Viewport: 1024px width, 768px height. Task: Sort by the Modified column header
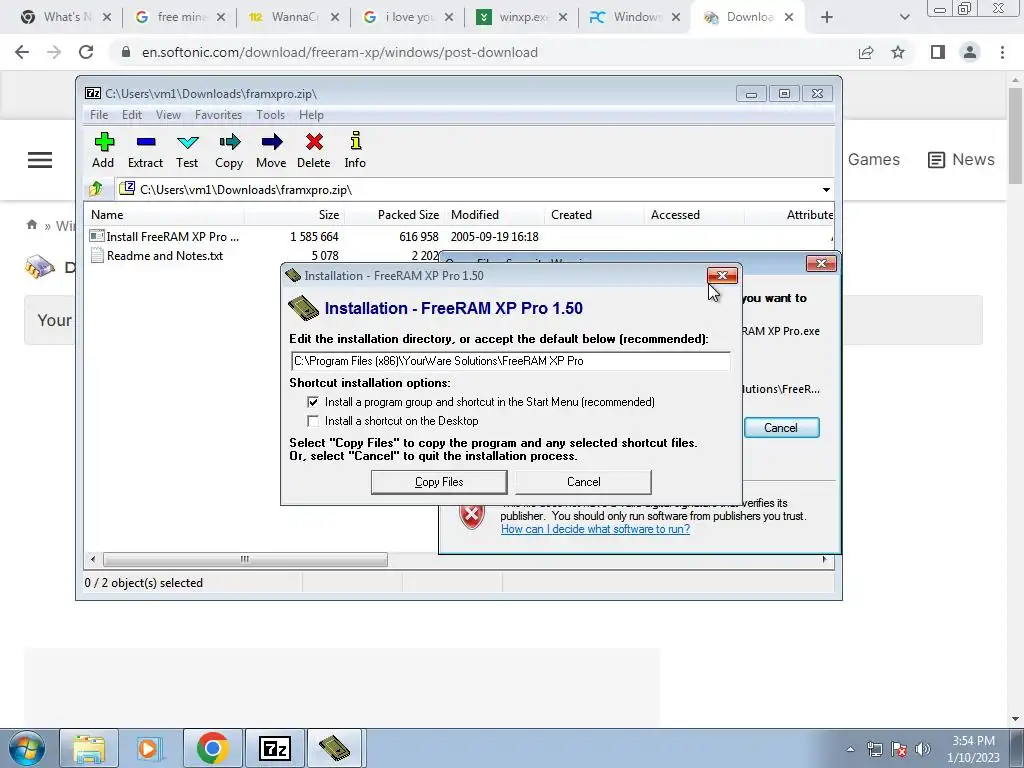point(494,215)
